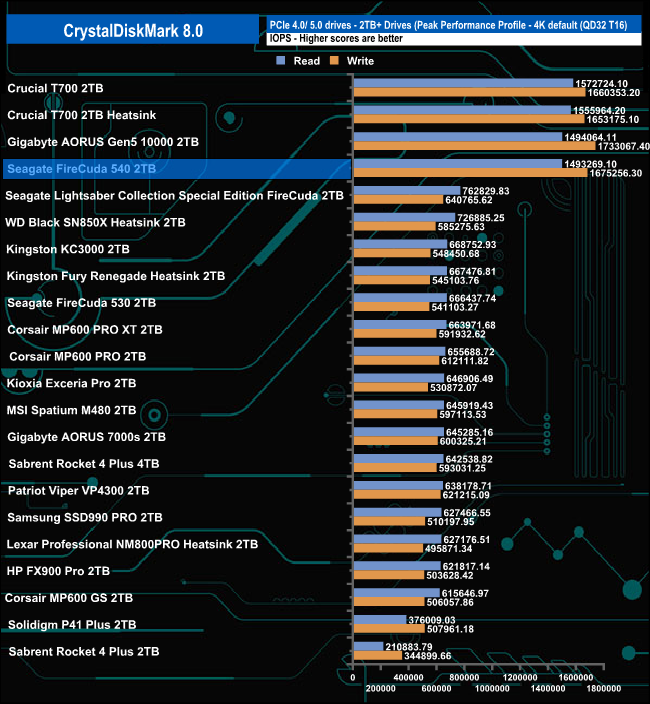The width and height of the screenshot is (650, 704).
Task: Select the WD Black SN850X Heatsink 2TB label
Action: (x=95, y=222)
